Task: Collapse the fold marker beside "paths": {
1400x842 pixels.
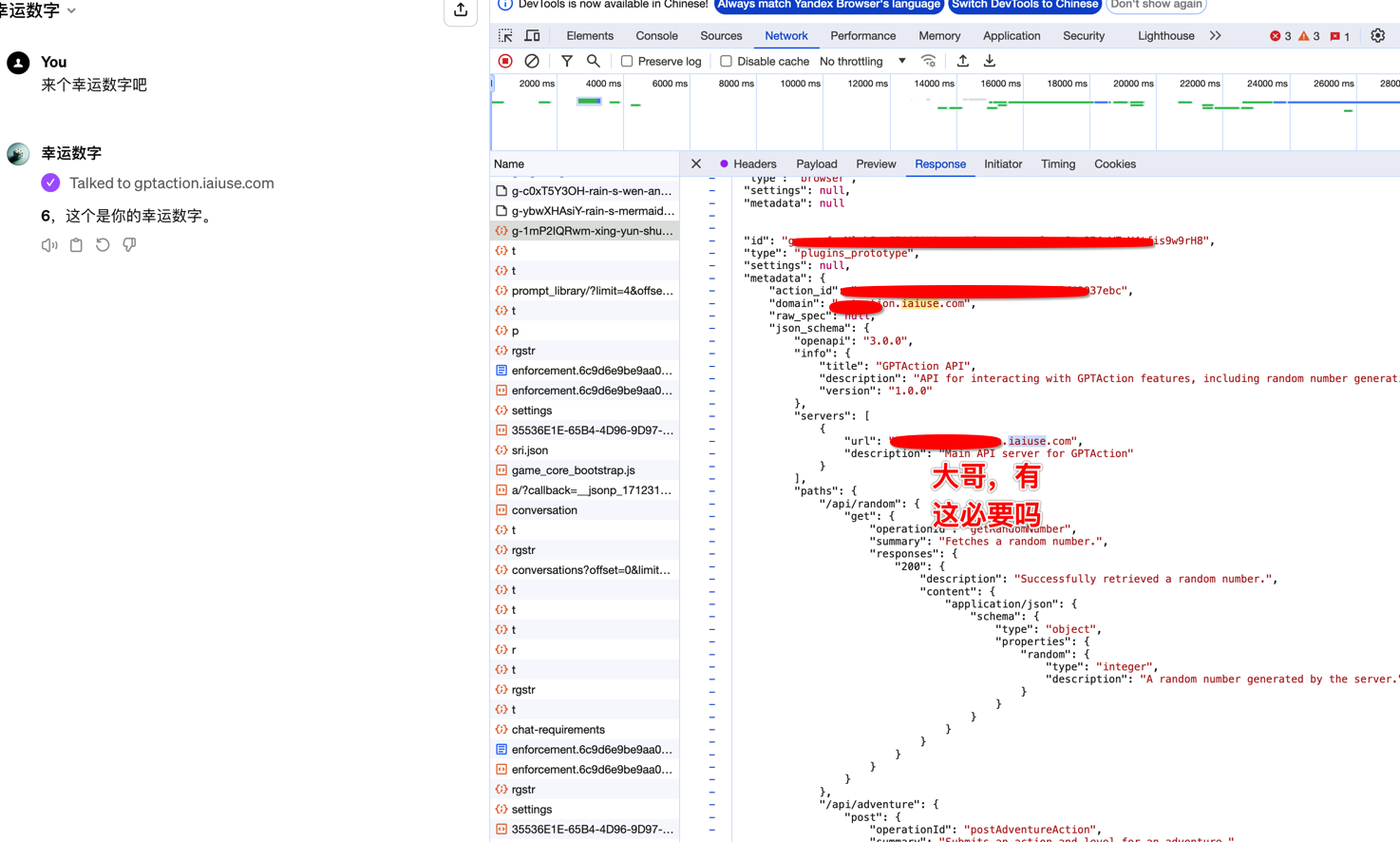Action: (711, 491)
